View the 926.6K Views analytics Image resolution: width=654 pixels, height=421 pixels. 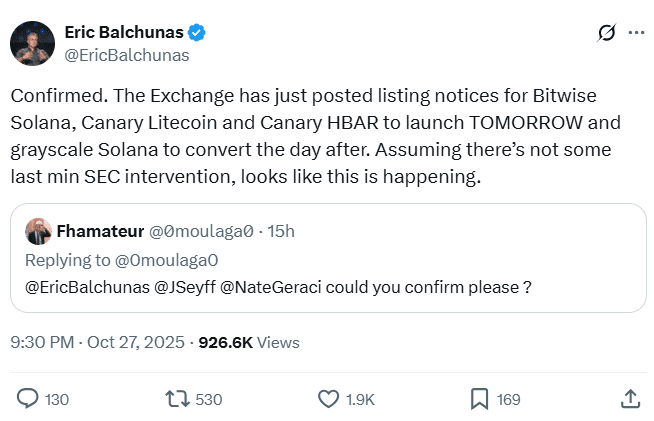[x=249, y=342]
